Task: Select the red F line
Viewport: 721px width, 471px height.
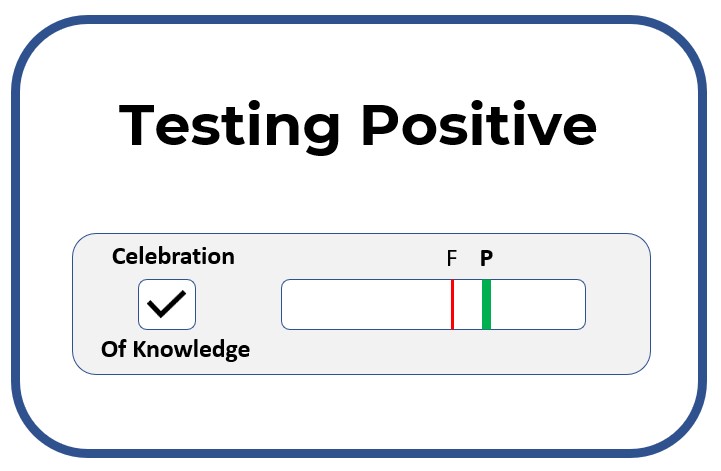Action: pos(452,304)
